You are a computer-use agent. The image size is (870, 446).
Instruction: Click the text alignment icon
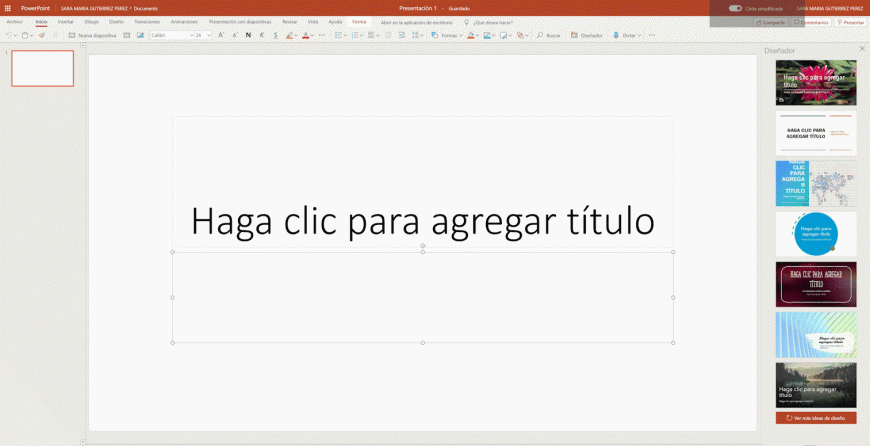pyautogui.click(x=371, y=36)
